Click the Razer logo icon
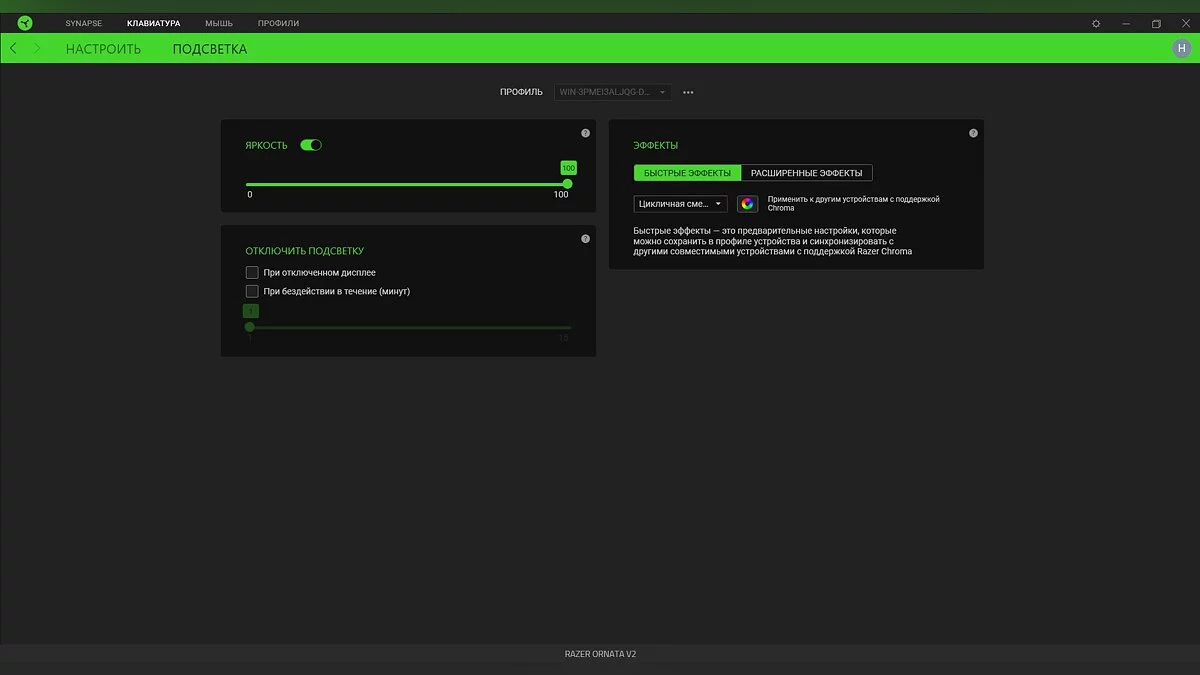The height and width of the screenshot is (675, 1200). click(x=25, y=23)
